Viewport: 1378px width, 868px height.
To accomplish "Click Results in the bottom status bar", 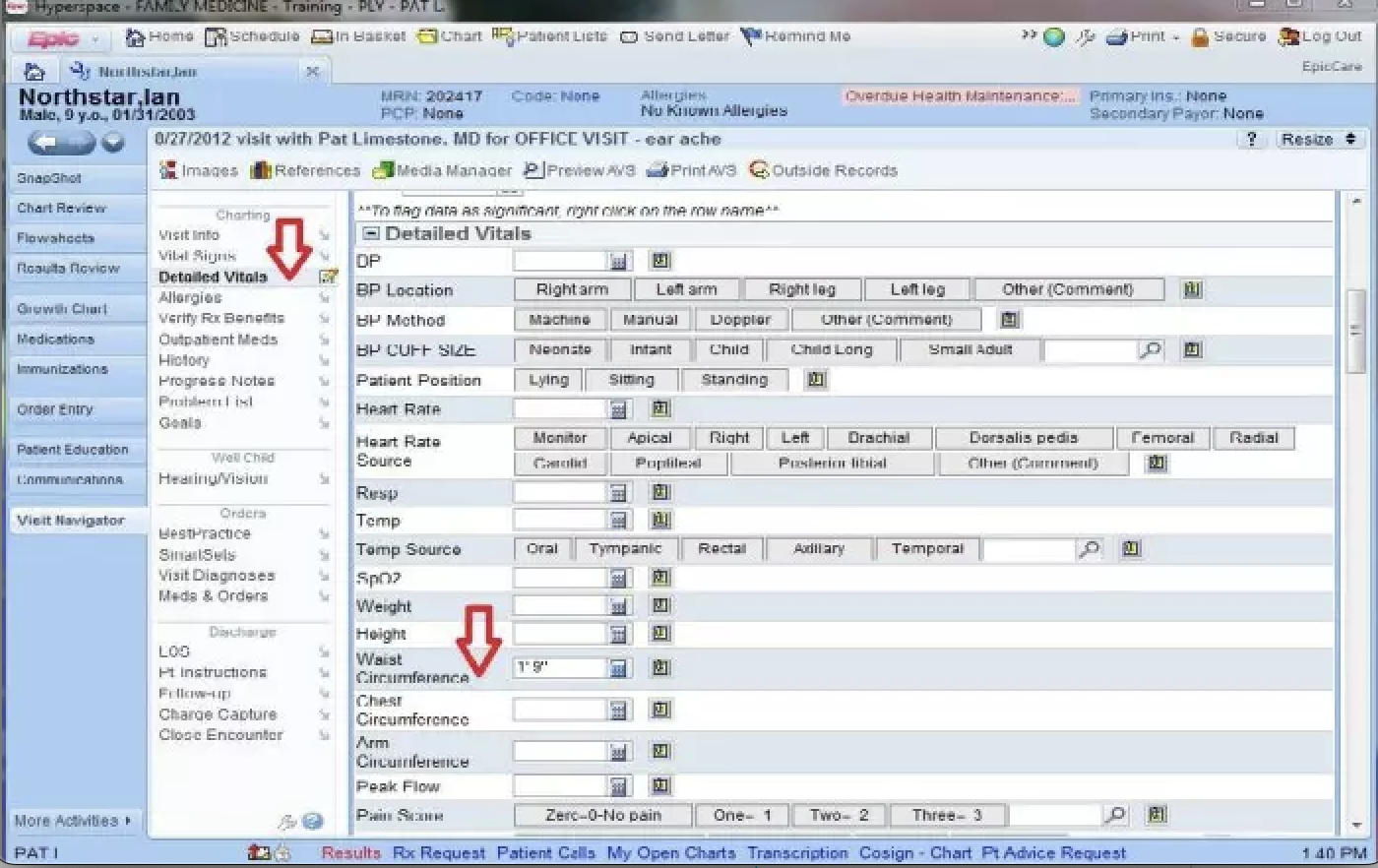I will 350,853.
